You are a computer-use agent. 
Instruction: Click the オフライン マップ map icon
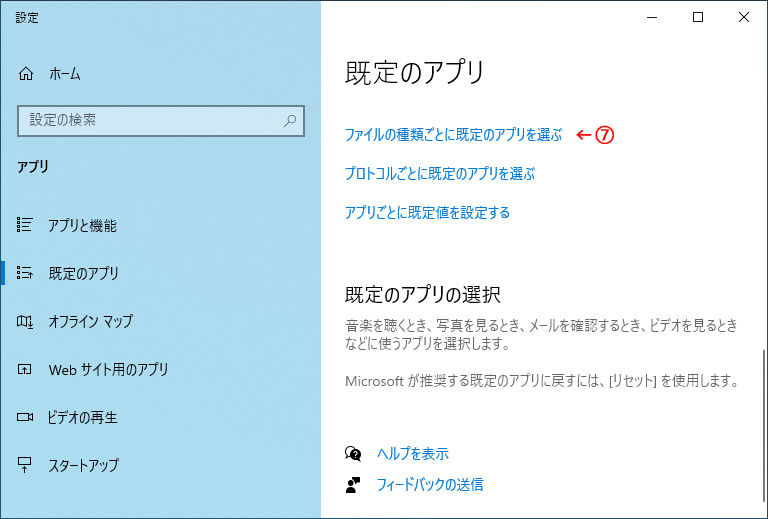tap(24, 321)
